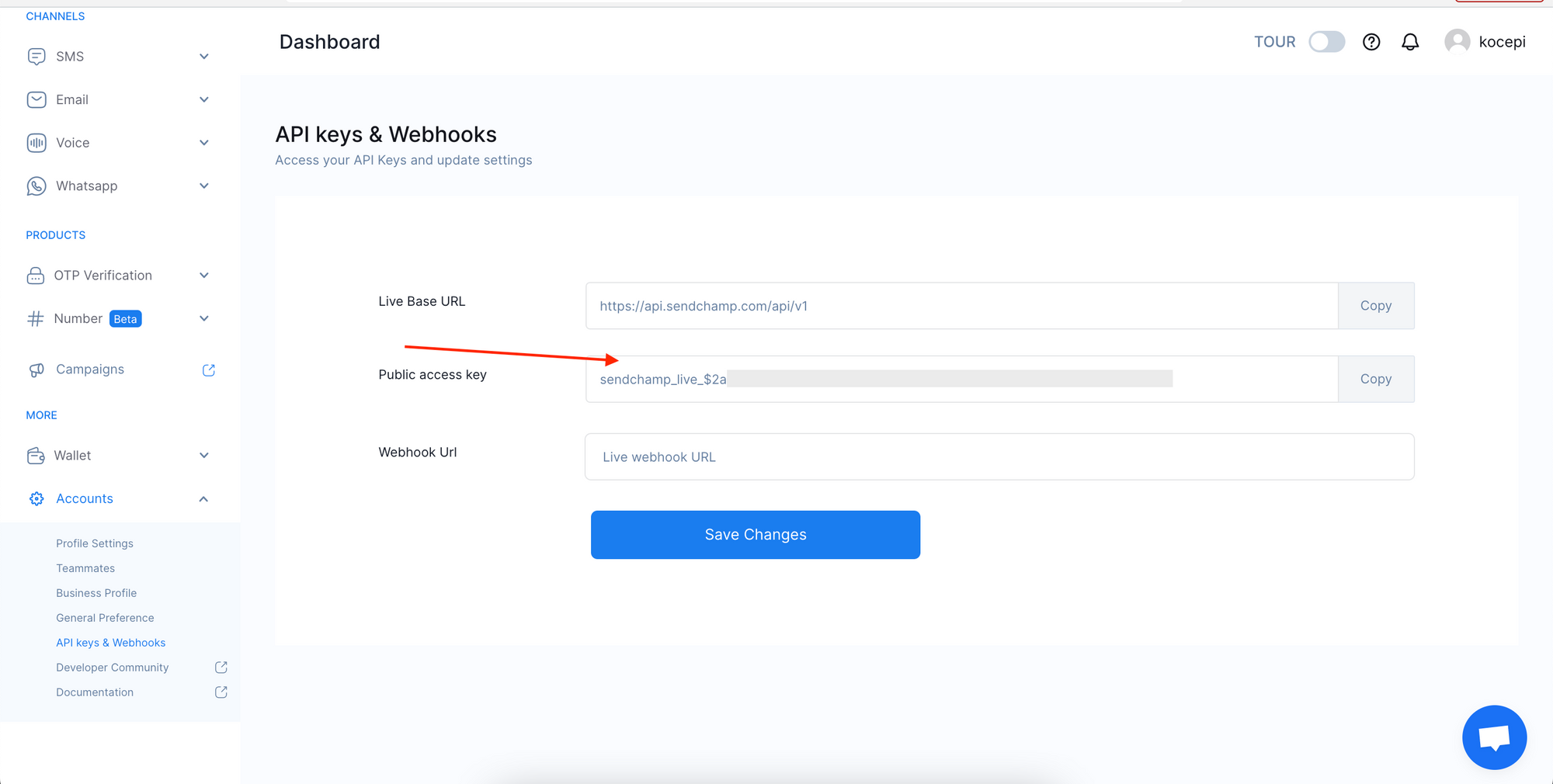Viewport: 1553px width, 784px height.
Task: Select the SMS channel icon
Action: pyautogui.click(x=36, y=56)
